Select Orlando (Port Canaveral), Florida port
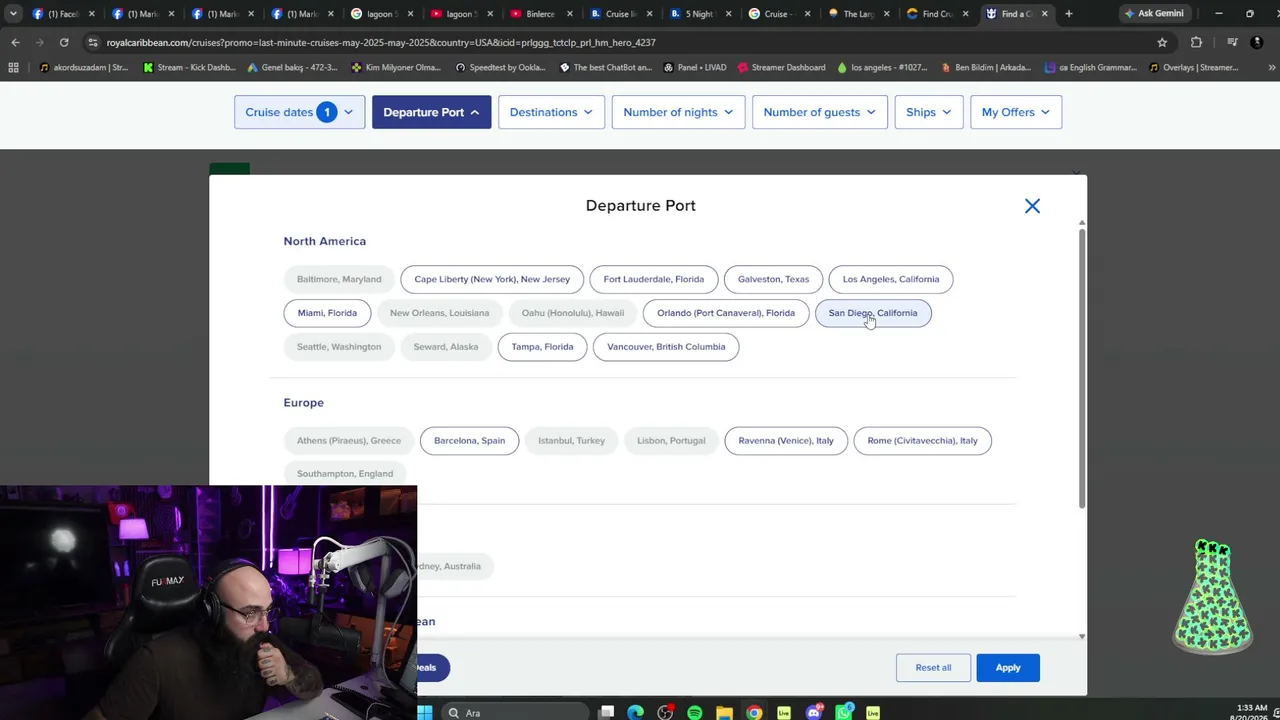This screenshot has width=1280, height=720. point(726,313)
